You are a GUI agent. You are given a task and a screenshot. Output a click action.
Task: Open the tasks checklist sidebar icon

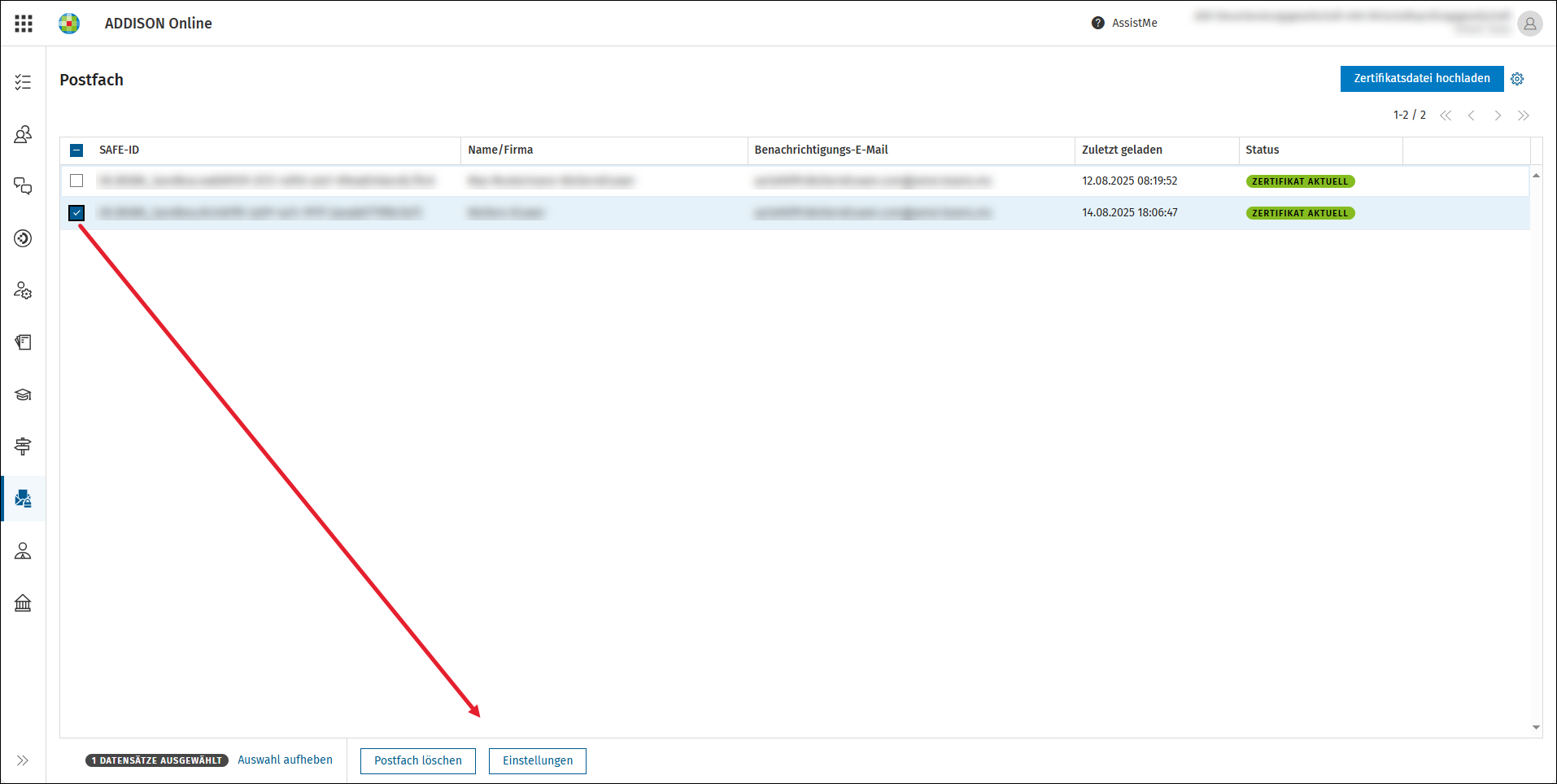click(x=23, y=82)
